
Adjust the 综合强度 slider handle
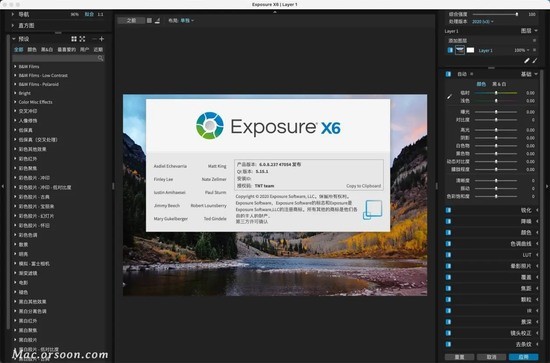[x=517, y=14]
